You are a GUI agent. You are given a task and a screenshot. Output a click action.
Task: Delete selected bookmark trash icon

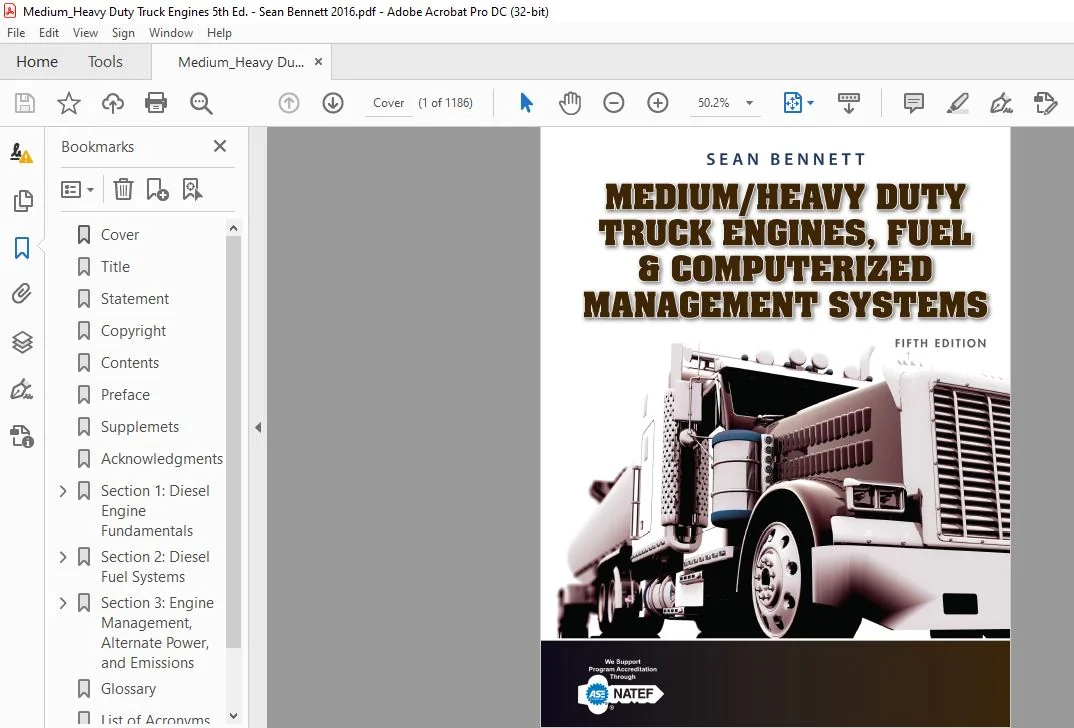pyautogui.click(x=123, y=189)
